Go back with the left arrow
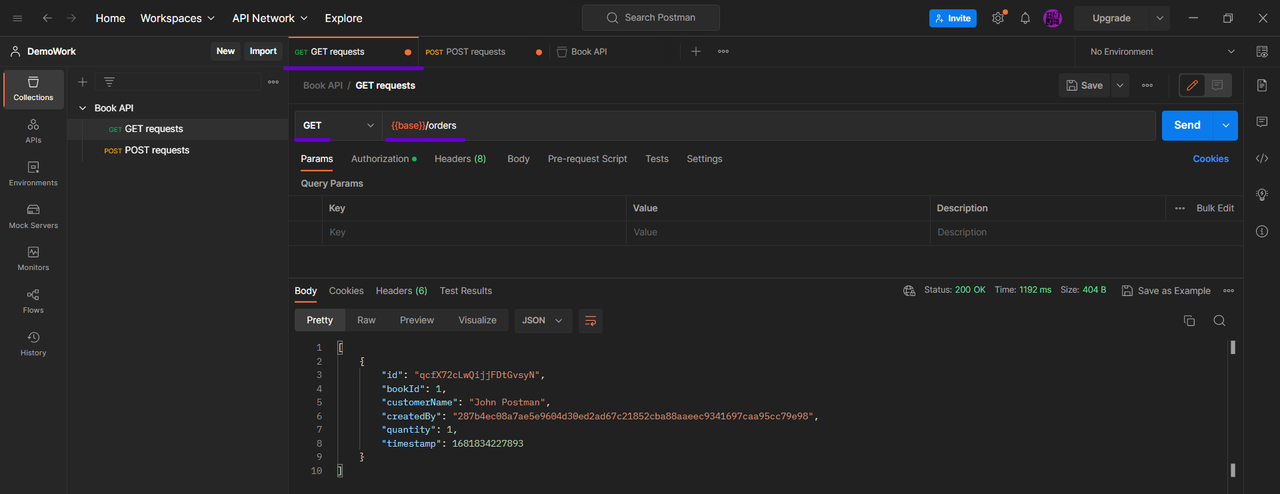This screenshot has width=1280, height=494. click(47, 18)
